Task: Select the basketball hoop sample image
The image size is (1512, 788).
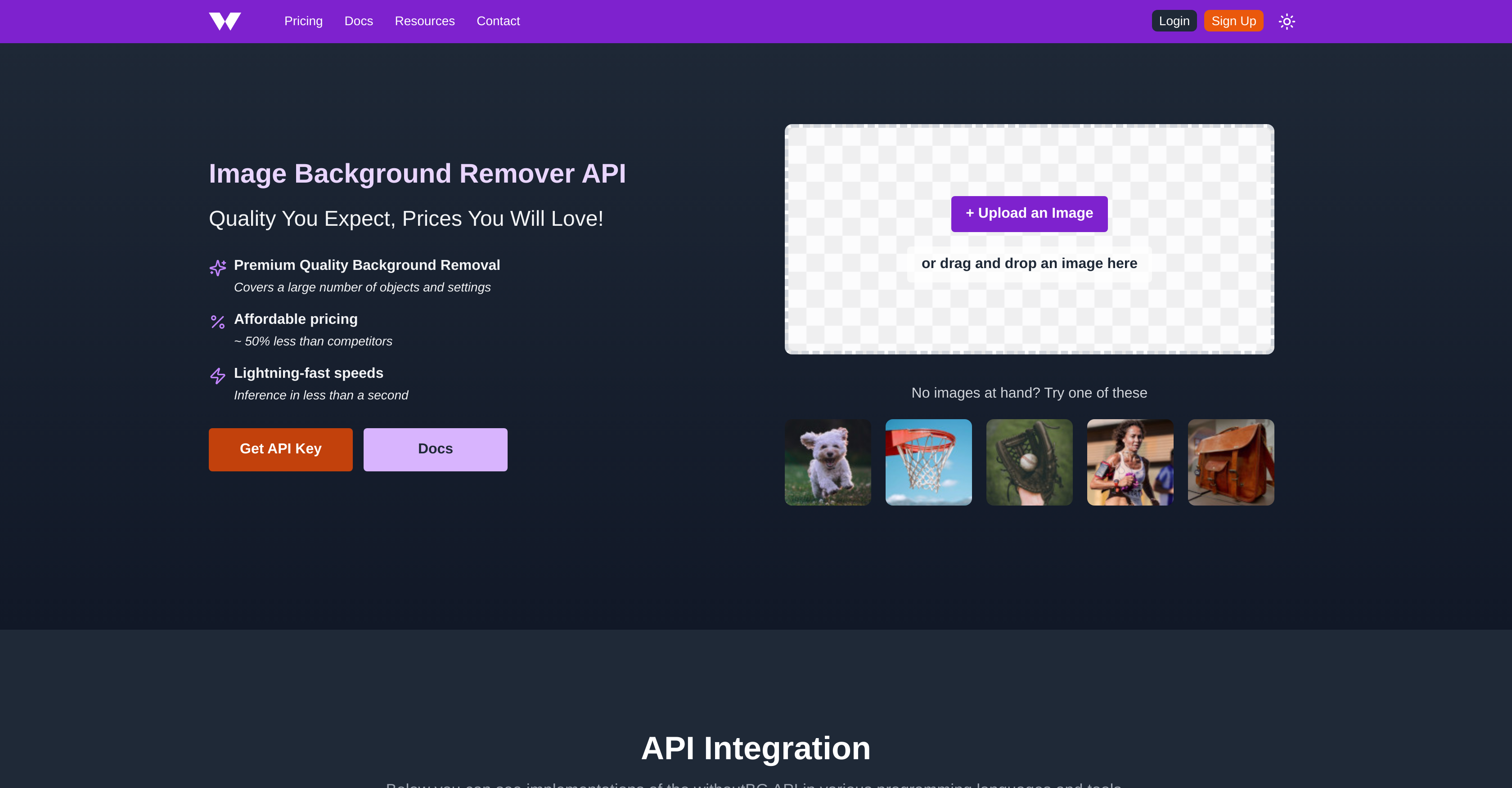Action: (x=928, y=462)
